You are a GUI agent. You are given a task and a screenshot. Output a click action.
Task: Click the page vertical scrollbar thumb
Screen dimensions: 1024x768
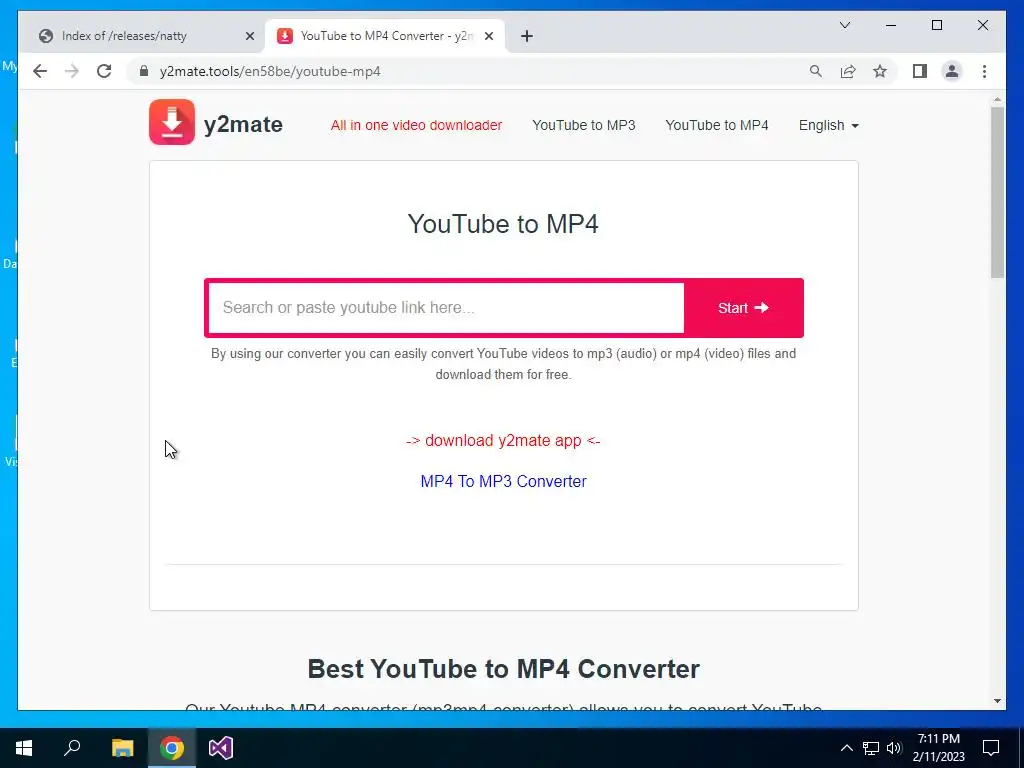(997, 193)
